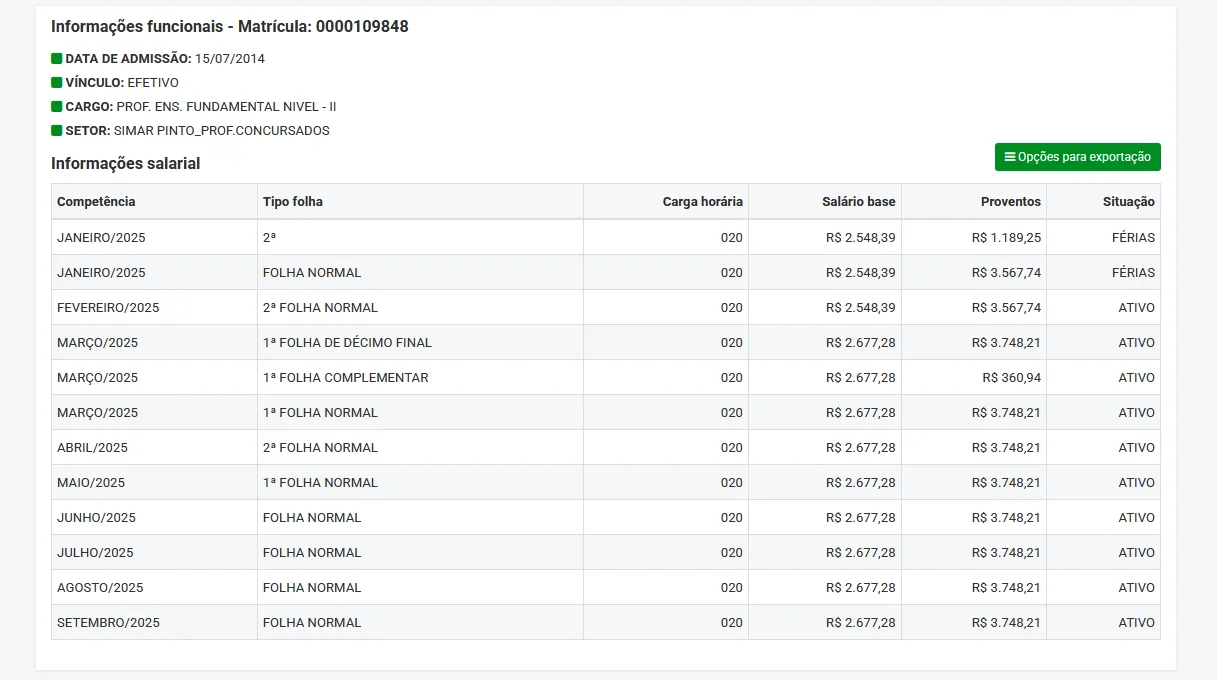Click the list icon in the export button

pos(1010,157)
